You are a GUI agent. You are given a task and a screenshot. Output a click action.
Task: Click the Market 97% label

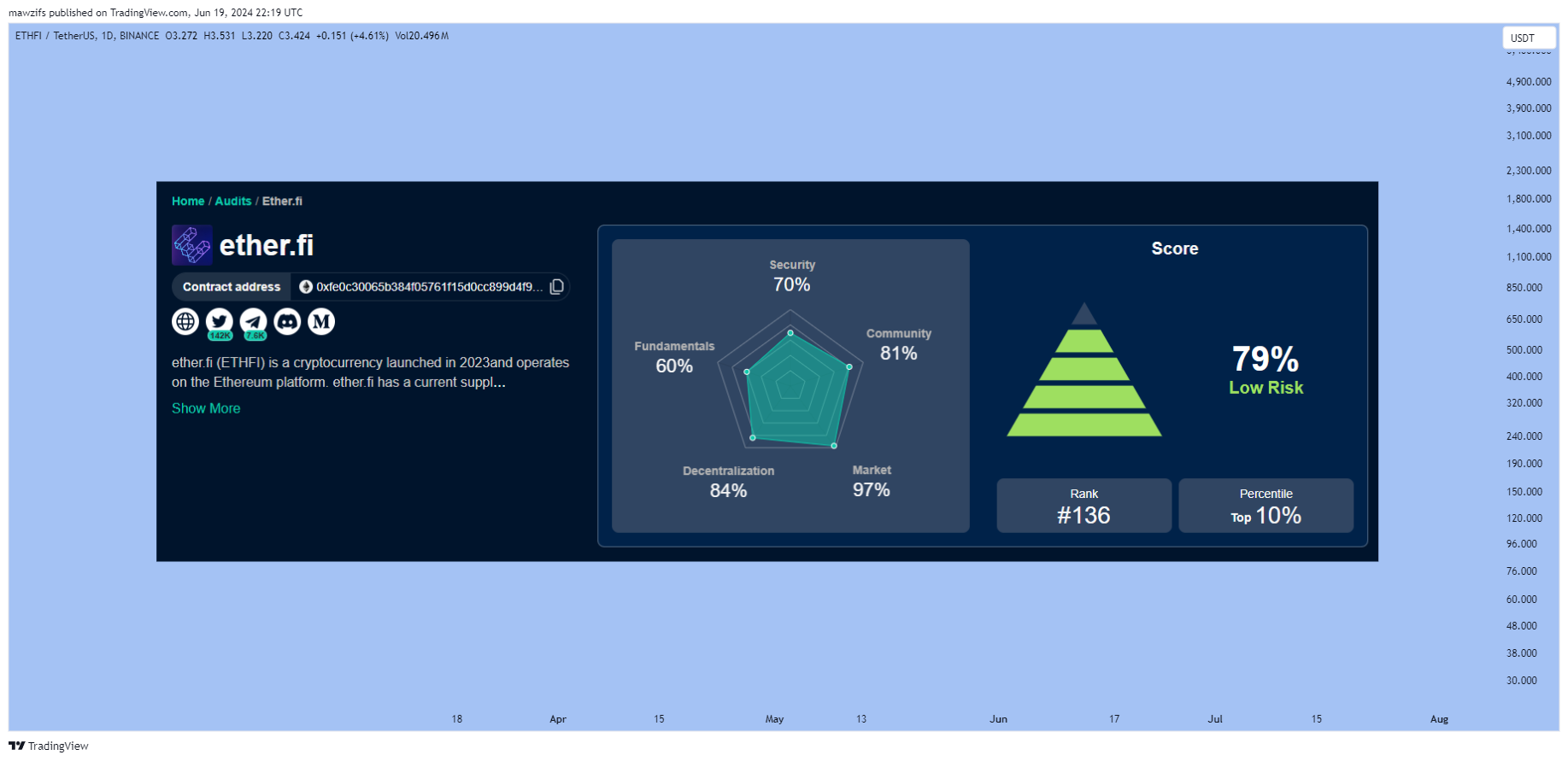872,481
